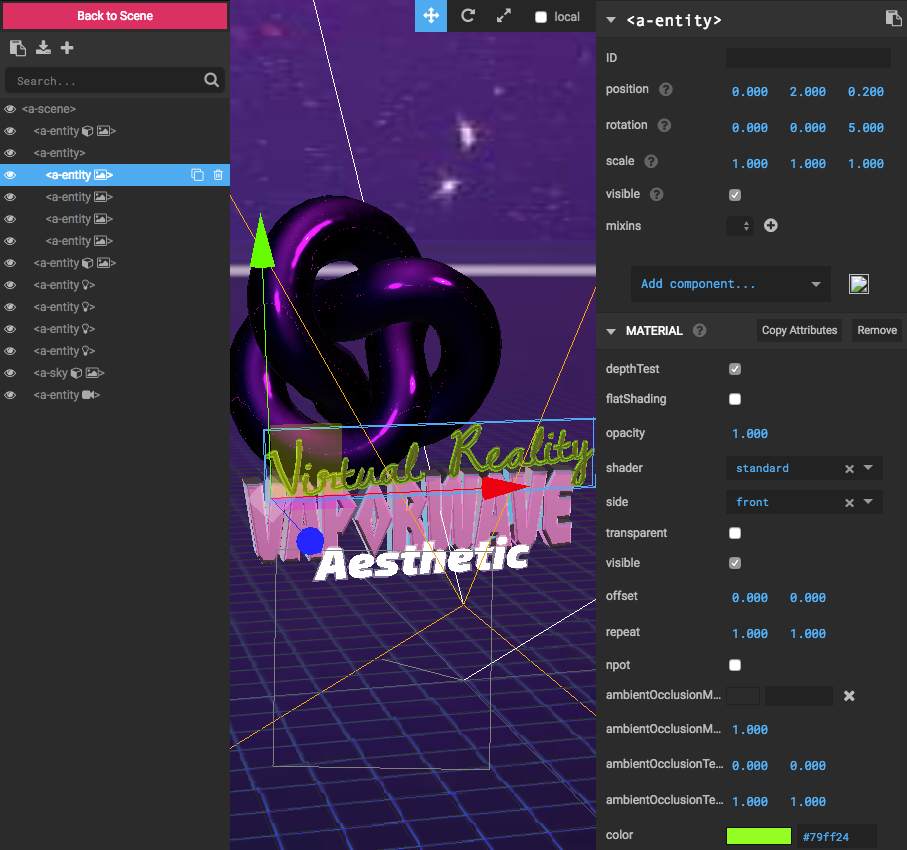Collapse the MATERIAL component section
The height and width of the screenshot is (850, 907).
click(x=612, y=331)
